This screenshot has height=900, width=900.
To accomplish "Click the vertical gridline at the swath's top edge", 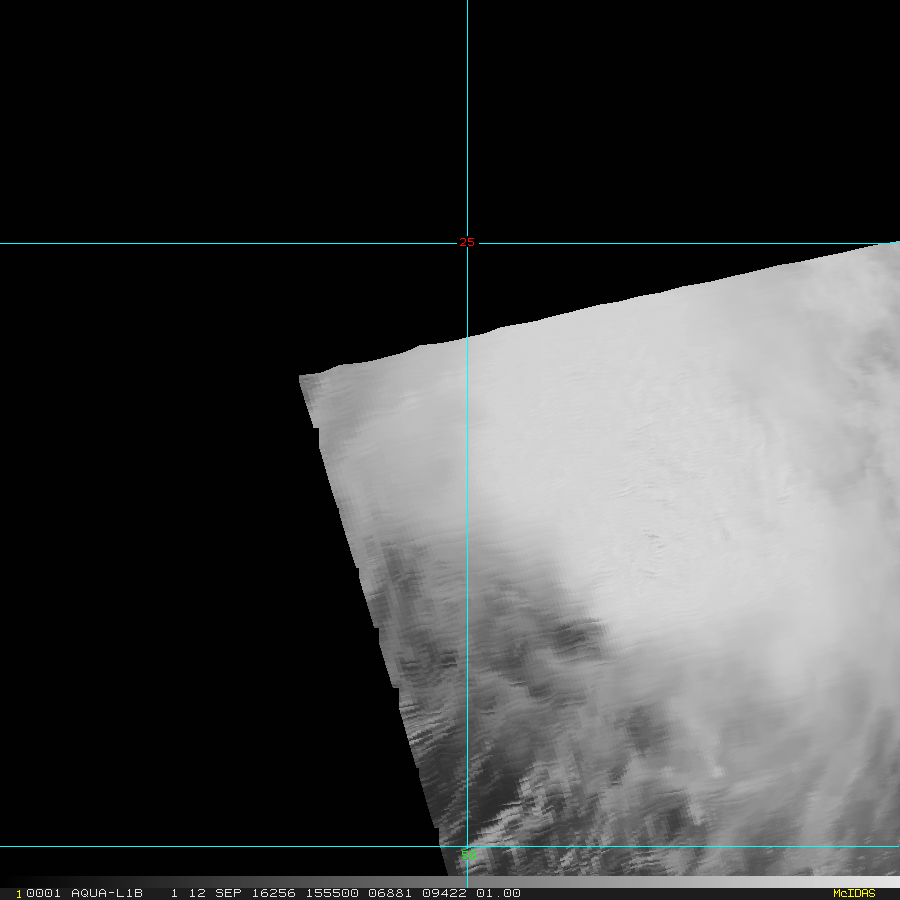I will click(x=467, y=338).
